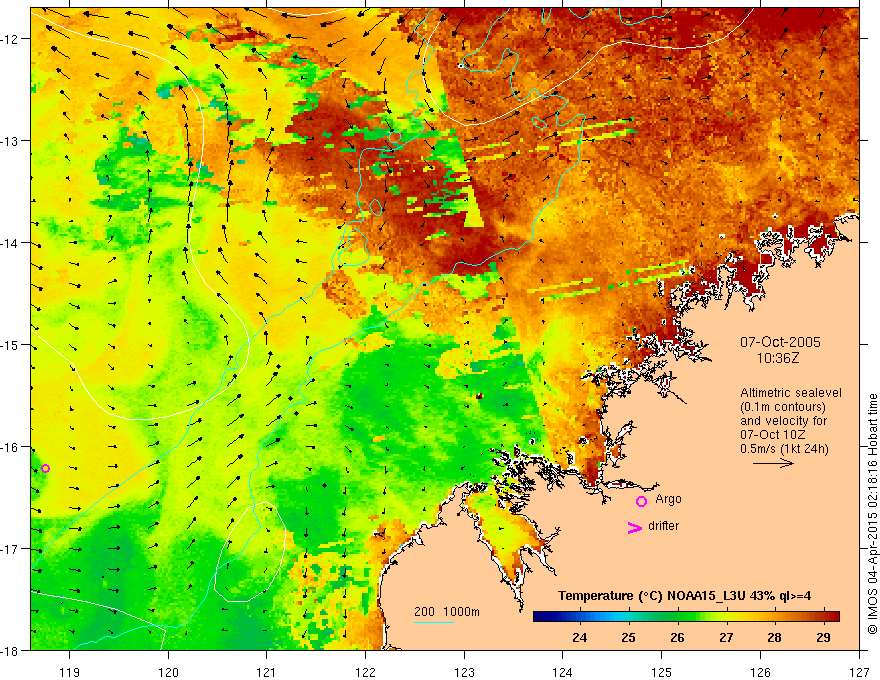The width and height of the screenshot is (880, 680).
Task: Click the longitude axis label '120'
Action: (168, 672)
